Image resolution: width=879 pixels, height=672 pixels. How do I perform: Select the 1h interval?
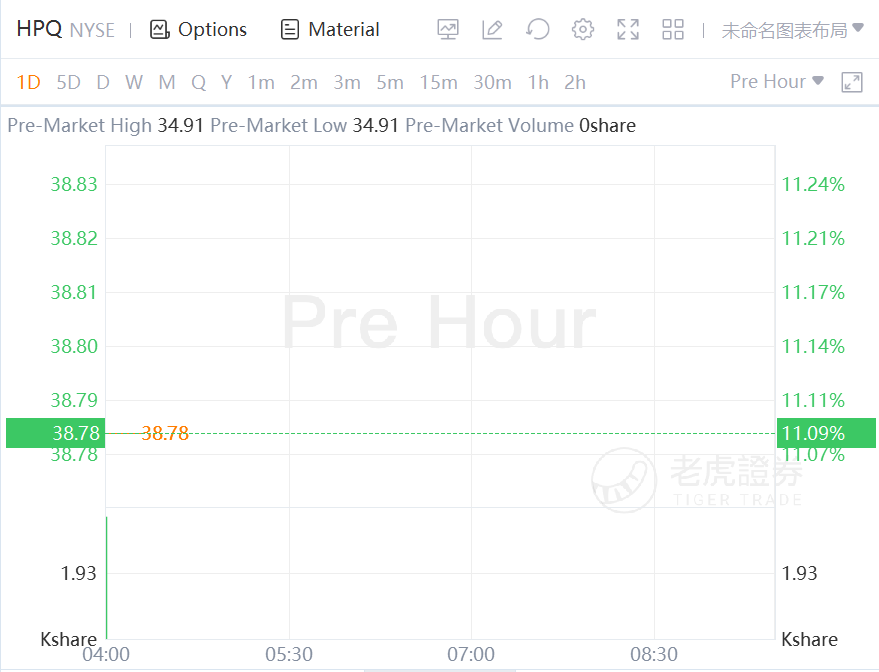point(538,82)
